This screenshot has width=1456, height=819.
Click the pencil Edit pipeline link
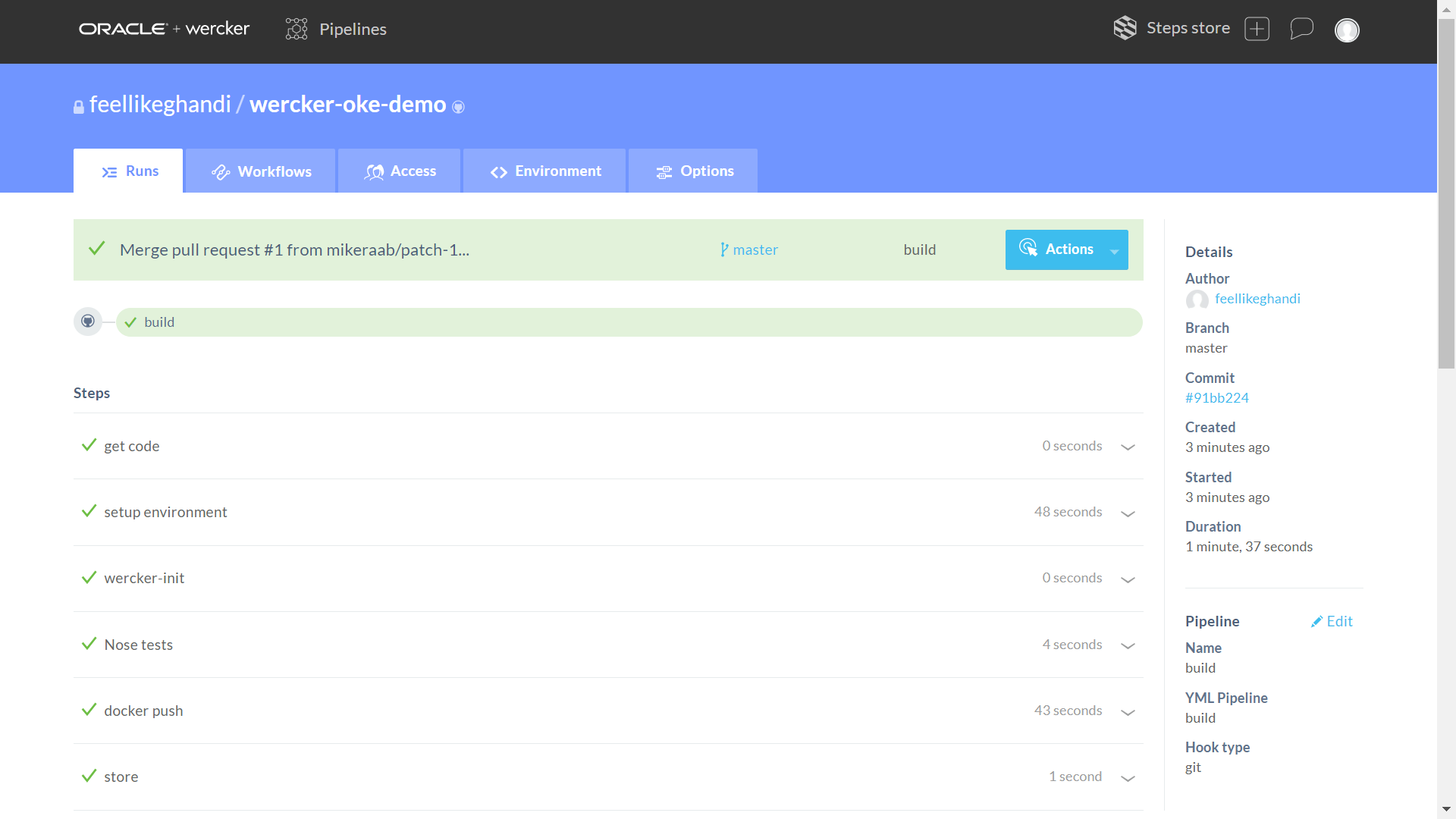[x=1332, y=621]
